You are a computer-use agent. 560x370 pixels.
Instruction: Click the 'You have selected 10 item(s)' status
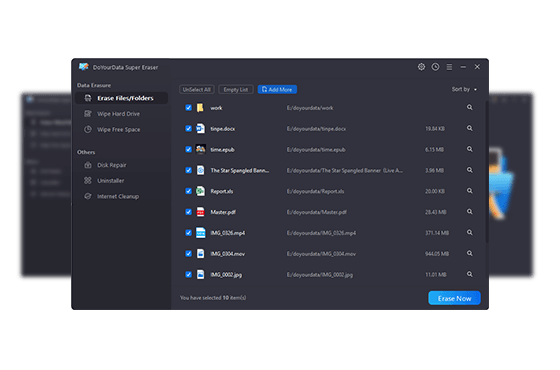coord(213,298)
